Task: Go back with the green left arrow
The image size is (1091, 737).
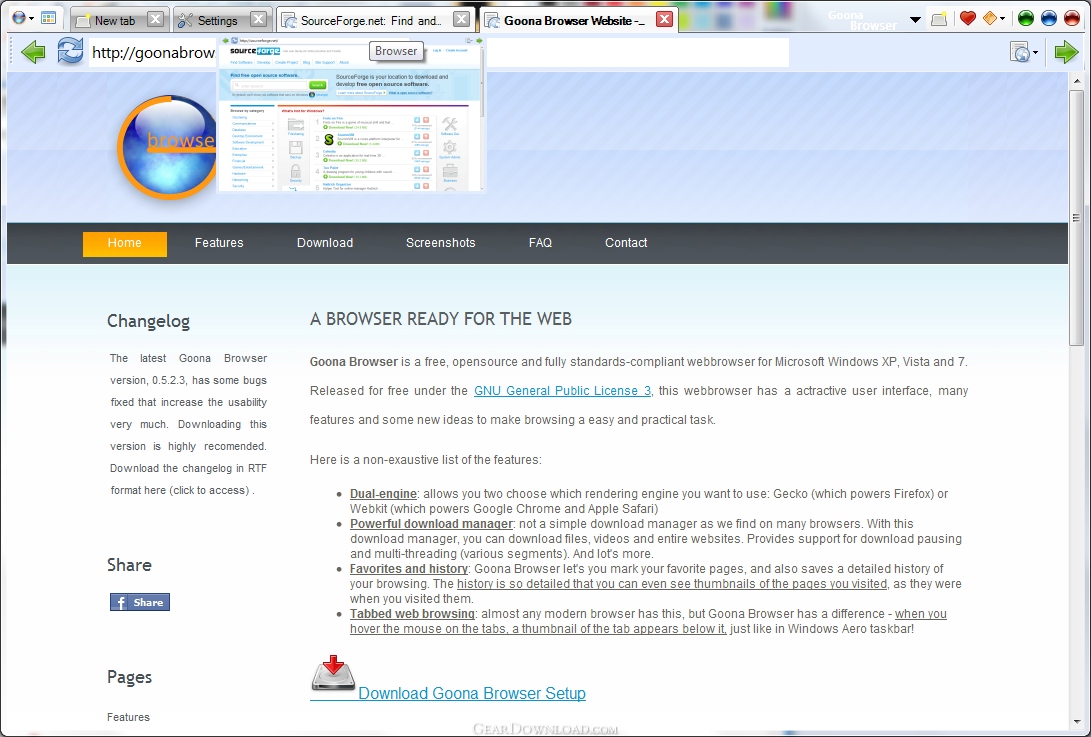Action: (x=33, y=52)
